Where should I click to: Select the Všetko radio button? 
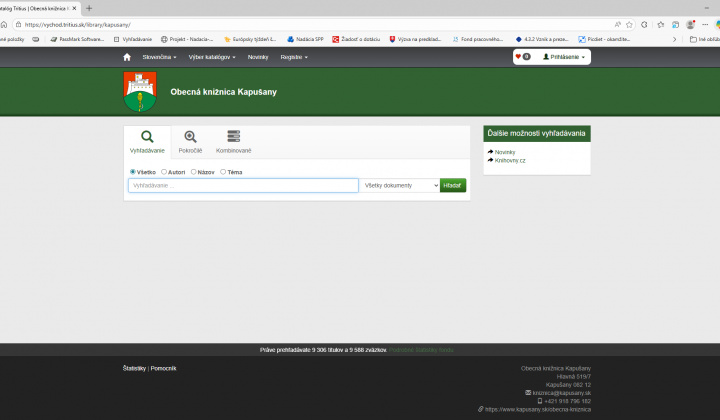click(x=133, y=172)
